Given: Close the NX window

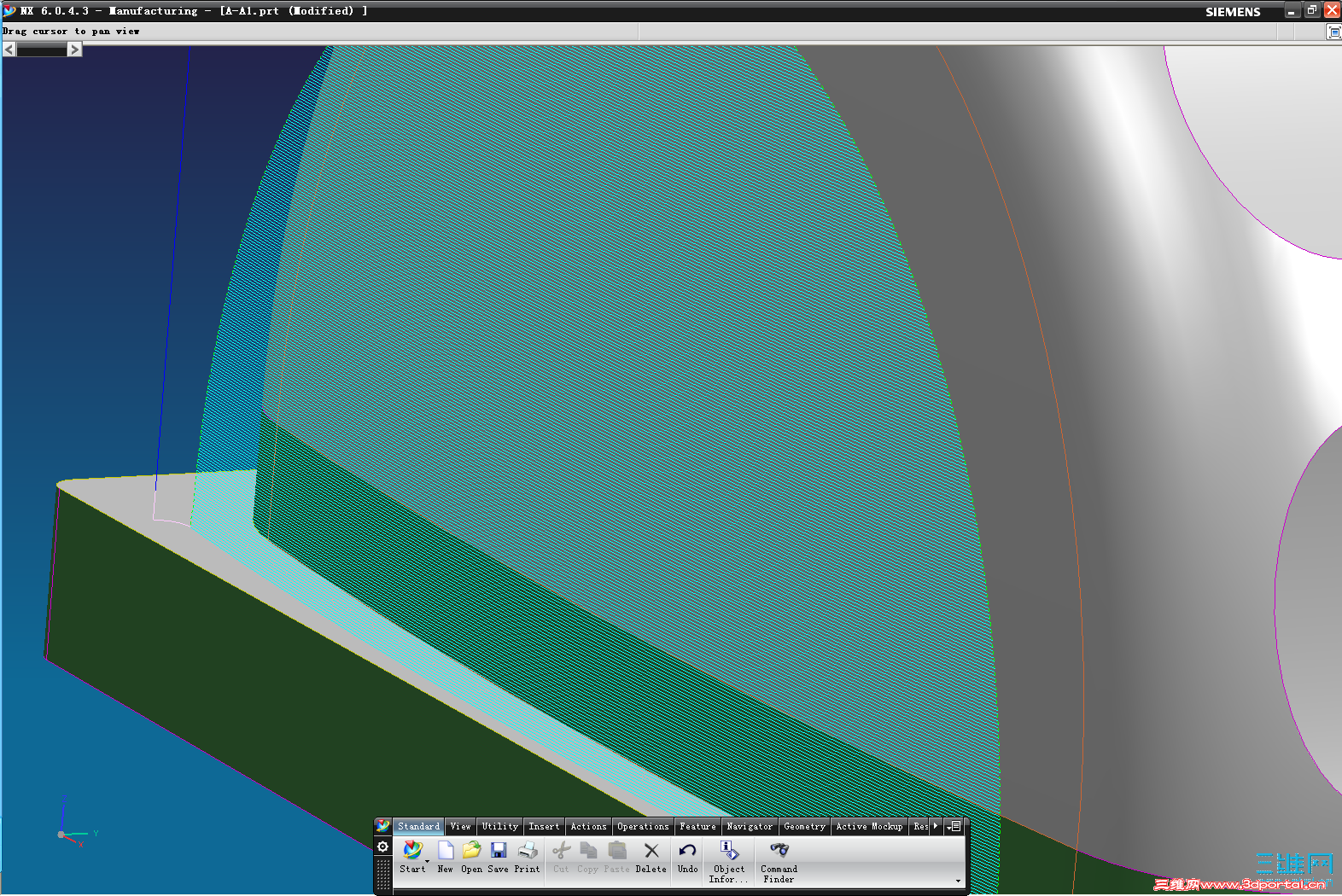Looking at the screenshot, I should point(1333,11).
